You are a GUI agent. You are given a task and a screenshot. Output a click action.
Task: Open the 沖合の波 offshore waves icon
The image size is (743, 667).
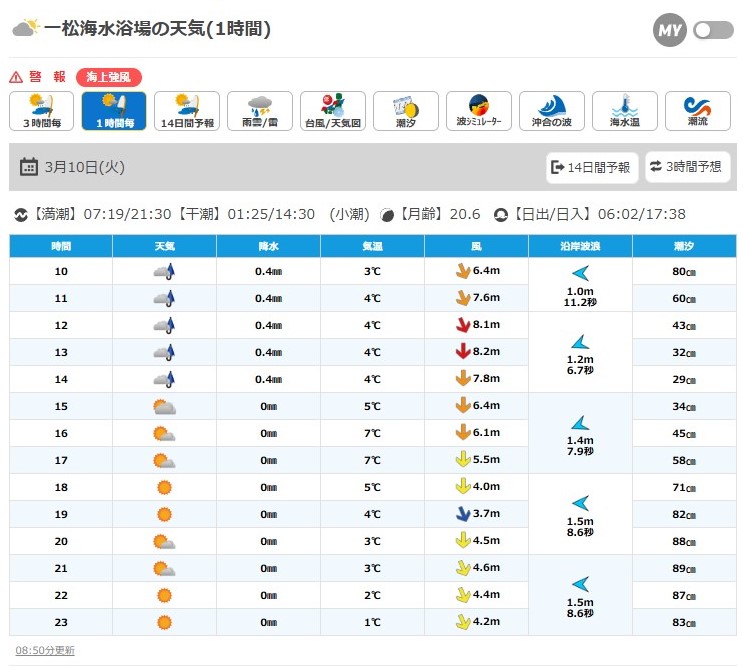click(x=552, y=111)
